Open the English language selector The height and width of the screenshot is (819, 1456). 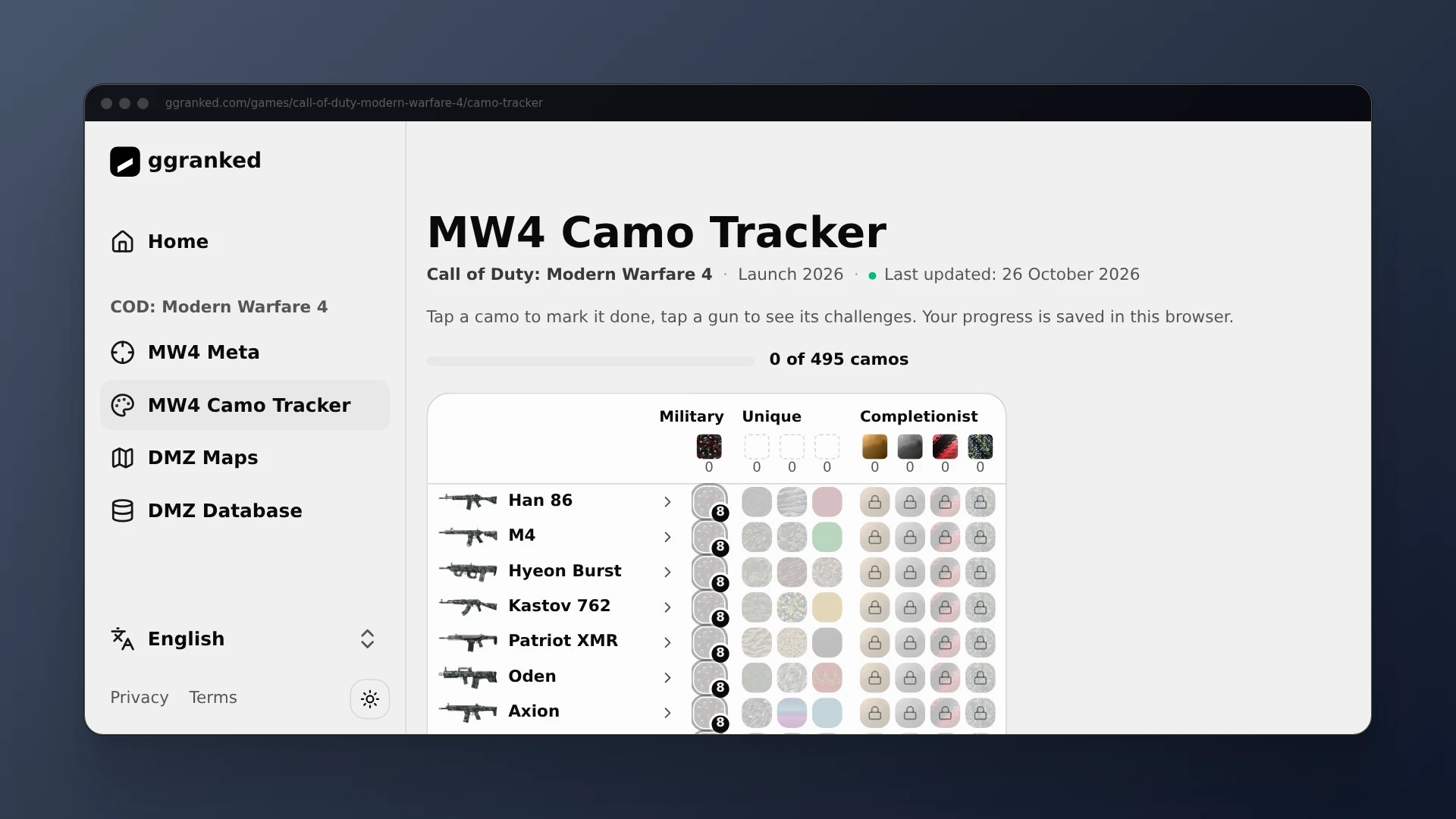click(x=245, y=639)
